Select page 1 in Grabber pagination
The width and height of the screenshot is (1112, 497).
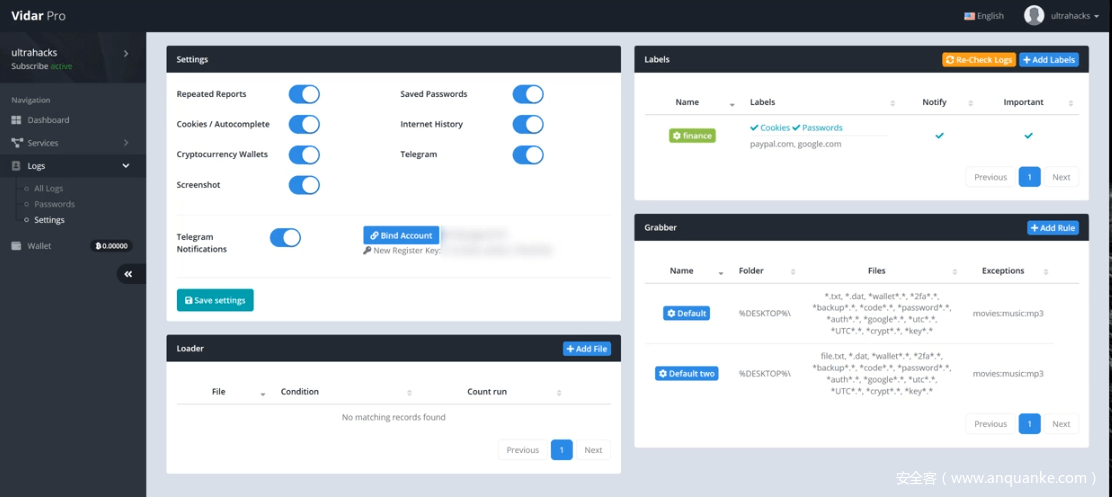[x=1030, y=423]
